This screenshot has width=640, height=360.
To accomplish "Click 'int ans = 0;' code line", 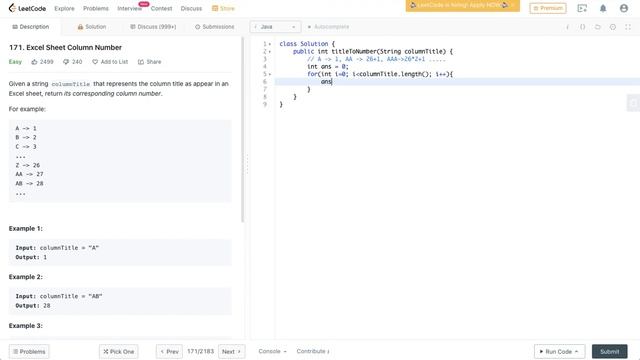I will [x=328, y=67].
